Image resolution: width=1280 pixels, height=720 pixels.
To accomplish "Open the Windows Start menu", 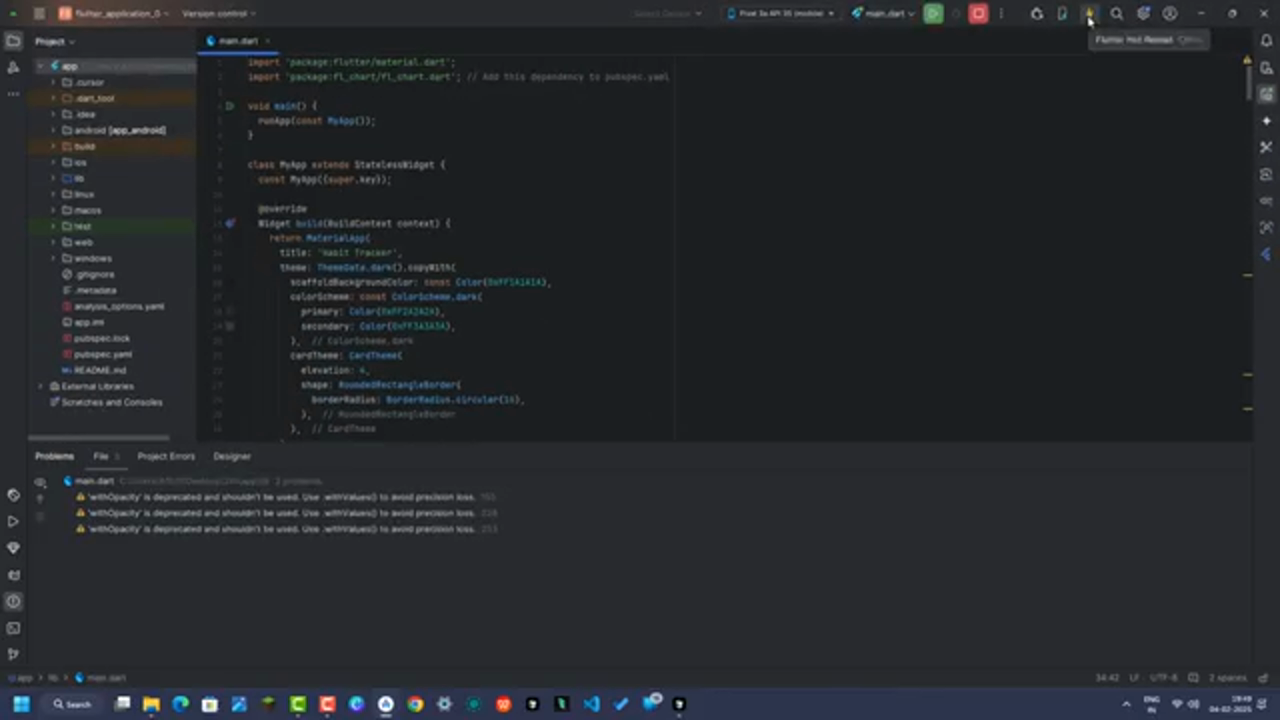I will pyautogui.click(x=21, y=704).
